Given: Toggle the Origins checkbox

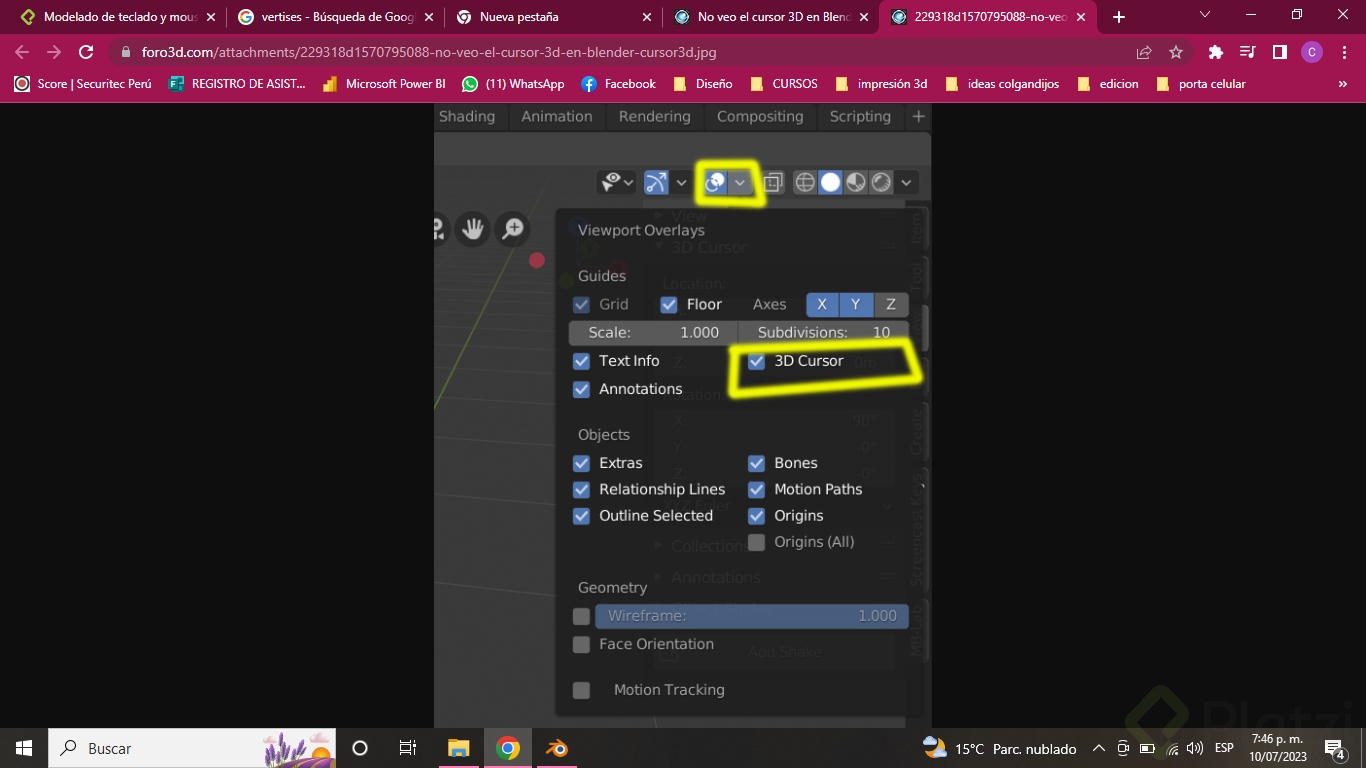Looking at the screenshot, I should click(757, 516).
